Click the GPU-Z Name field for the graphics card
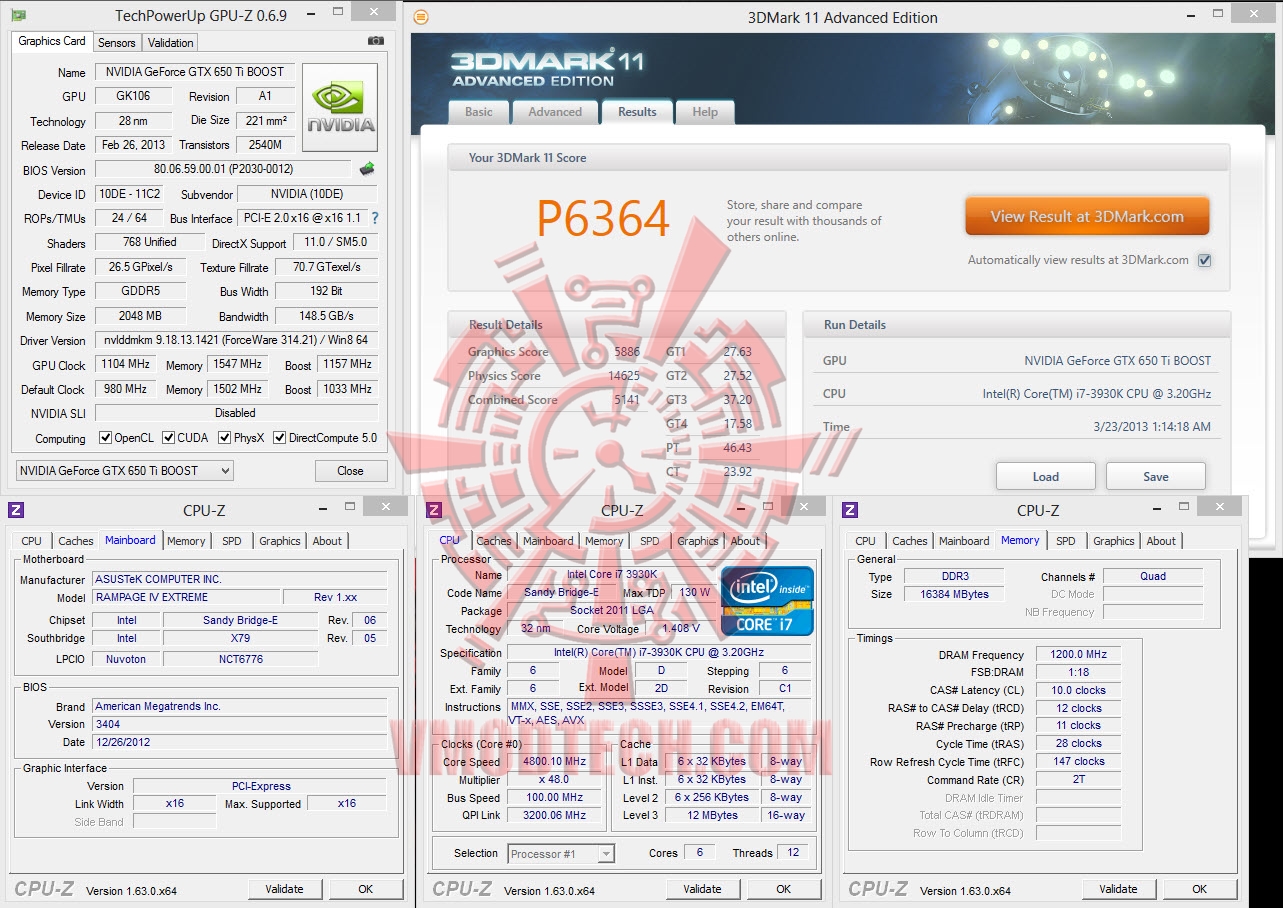1283x908 pixels. click(x=195, y=72)
